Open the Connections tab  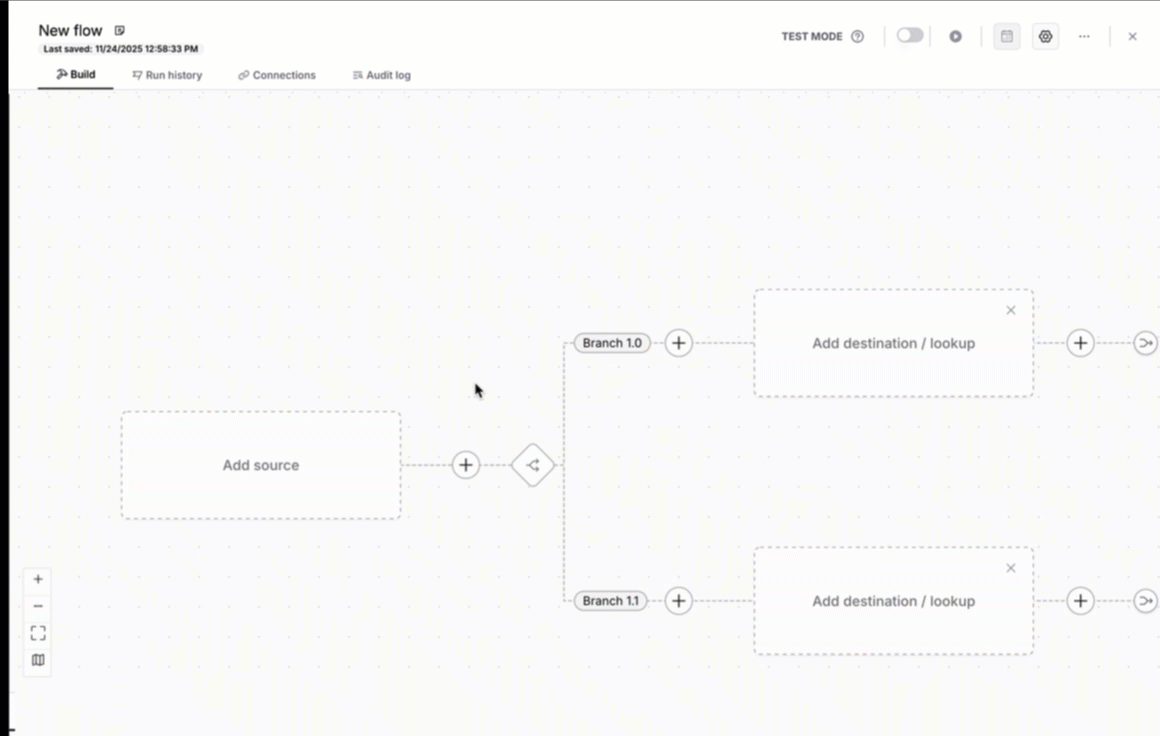[x=277, y=75]
